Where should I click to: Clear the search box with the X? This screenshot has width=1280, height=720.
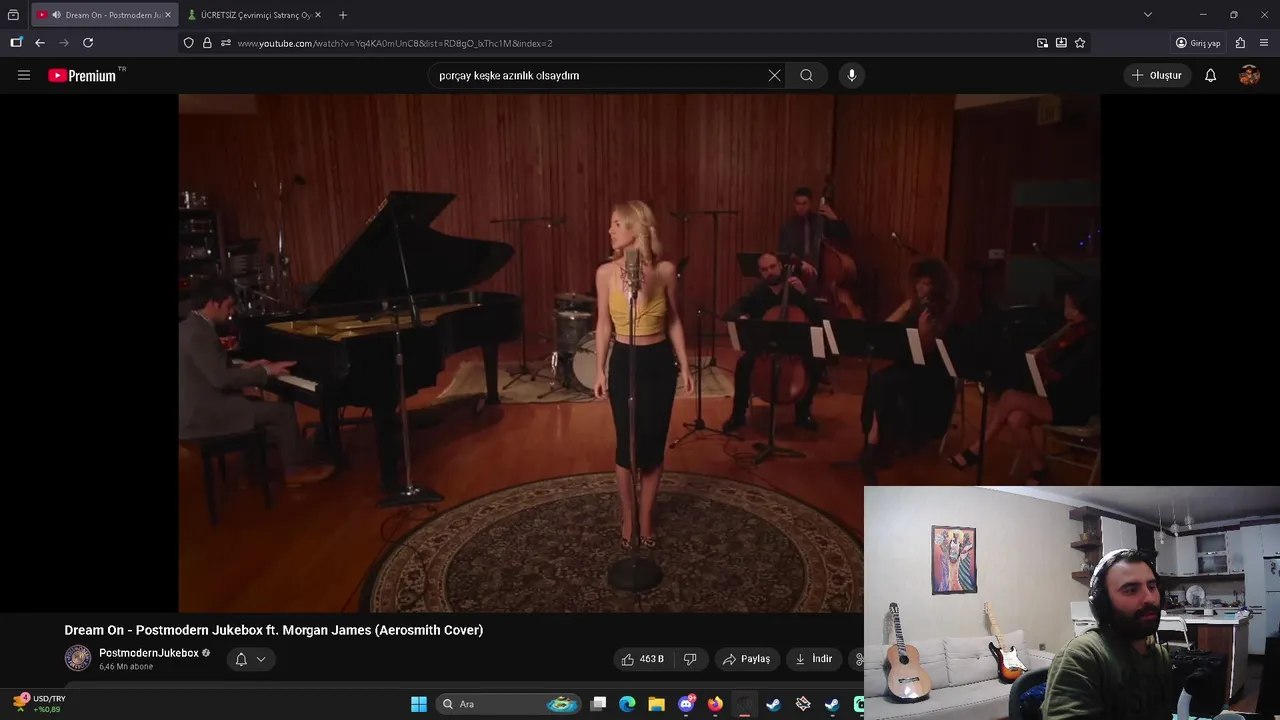coord(774,75)
